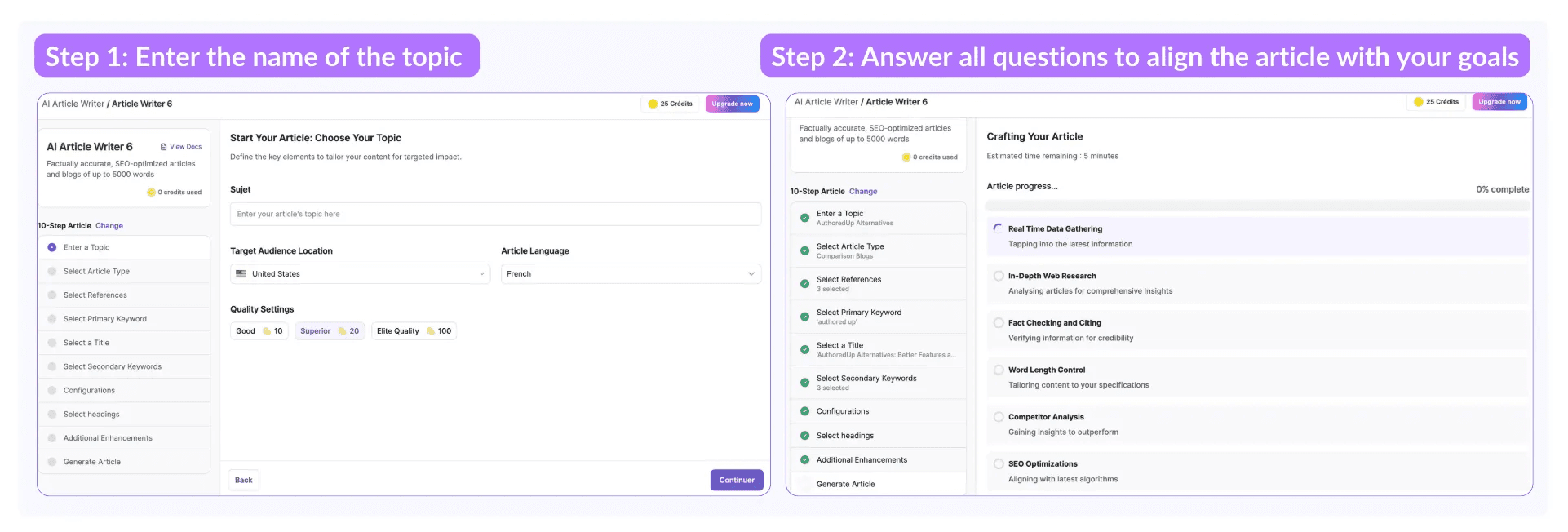Click the green check beside Comparison Blogs article type
The height and width of the screenshot is (532, 1568).
805,251
